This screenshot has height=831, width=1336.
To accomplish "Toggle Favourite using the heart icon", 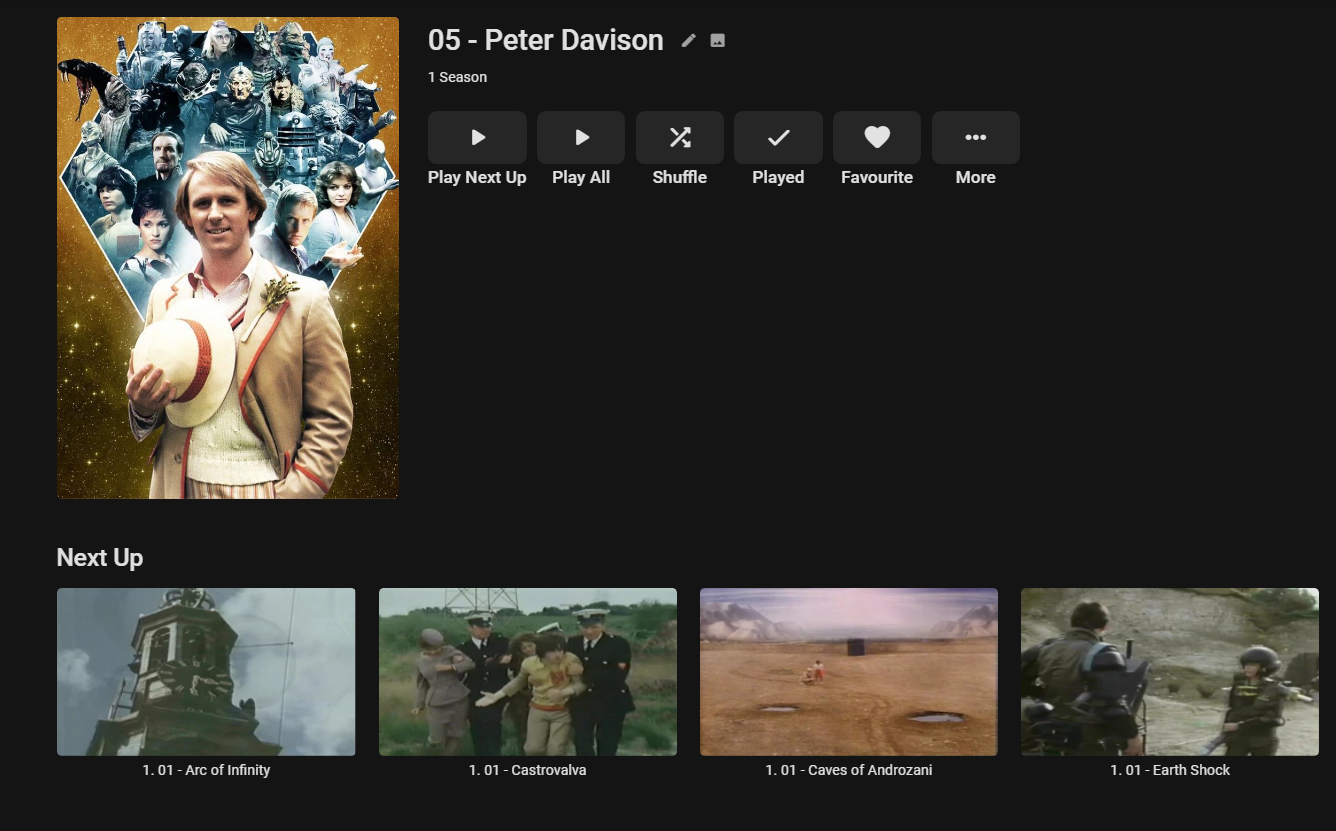I will (x=877, y=138).
